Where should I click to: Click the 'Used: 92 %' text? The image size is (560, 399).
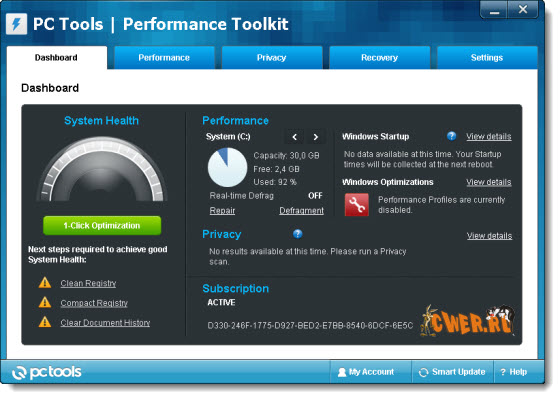pos(275,182)
